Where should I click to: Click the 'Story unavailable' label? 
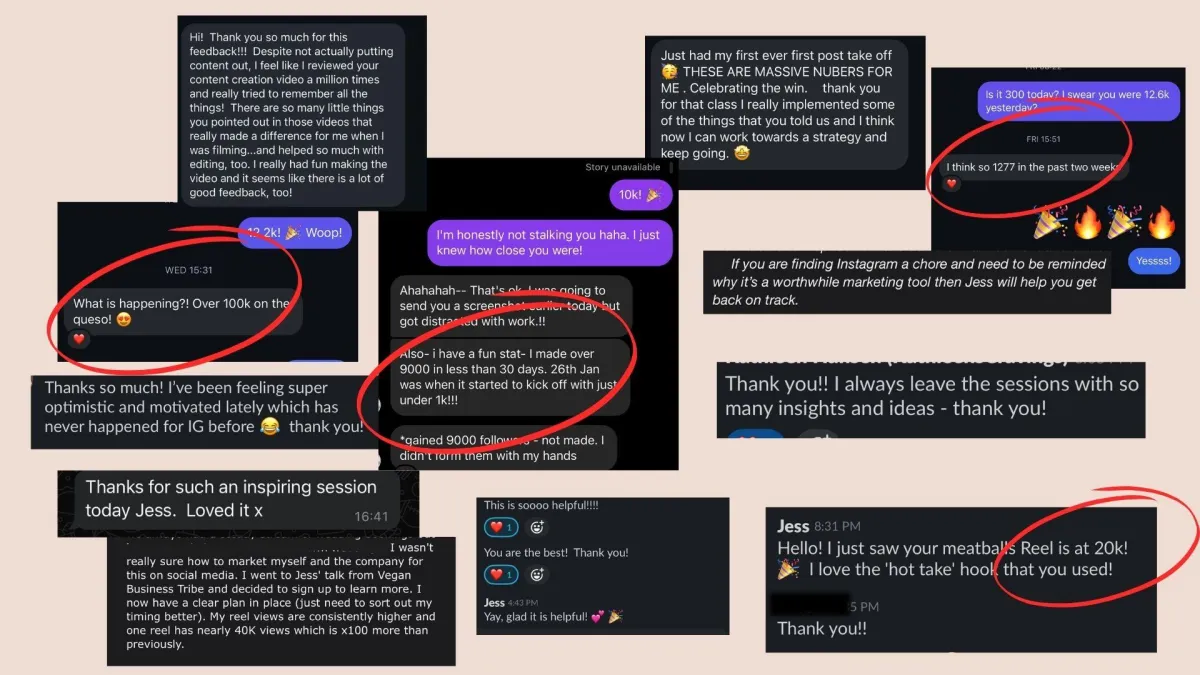[623, 167]
